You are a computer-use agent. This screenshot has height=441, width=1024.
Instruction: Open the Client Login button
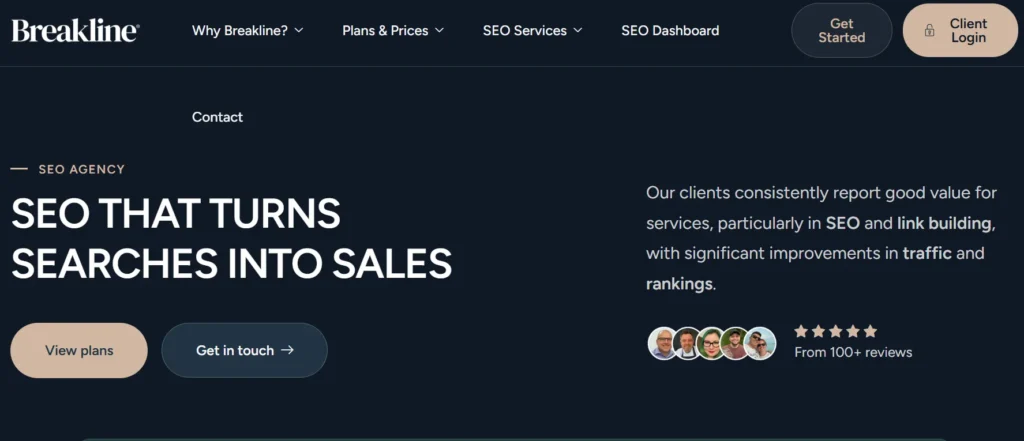(961, 30)
